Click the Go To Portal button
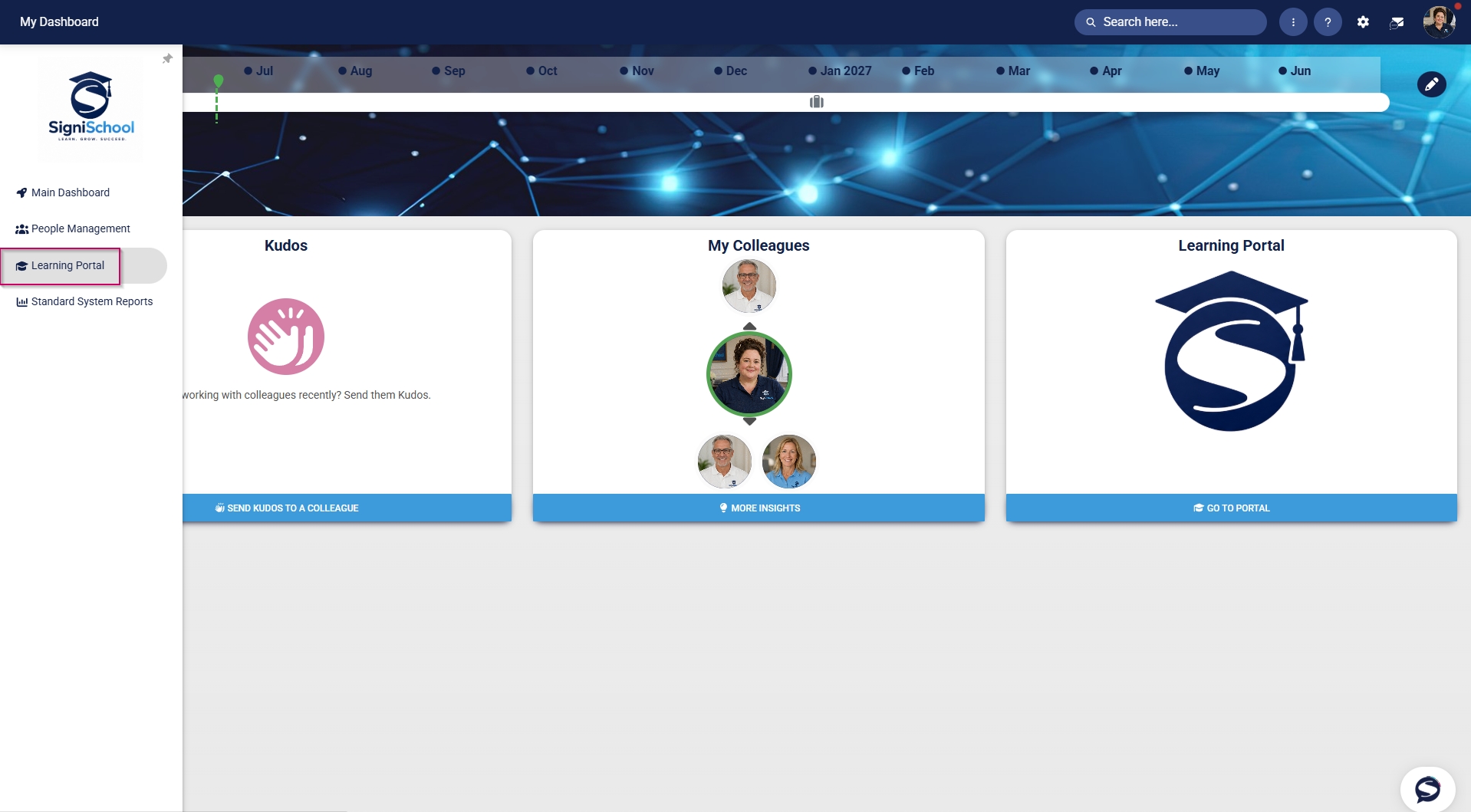Viewport: 1471px width, 812px height. (1231, 508)
